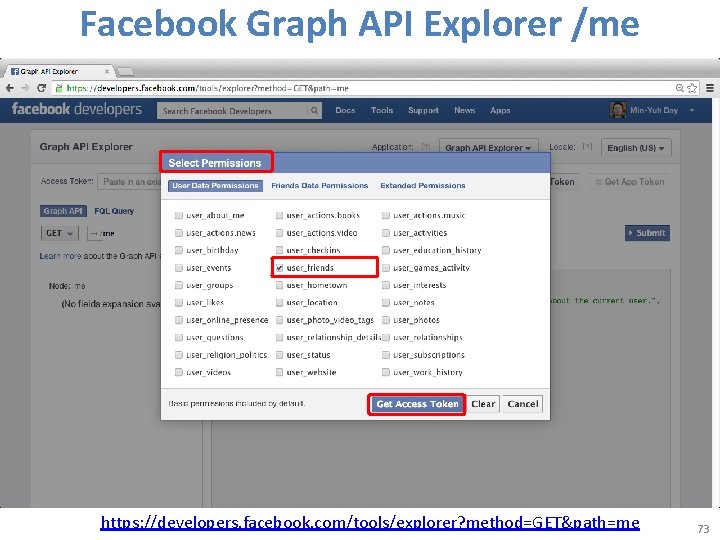Open the developers.facebook.com link below the slide
The image size is (720, 540).
tap(370, 523)
